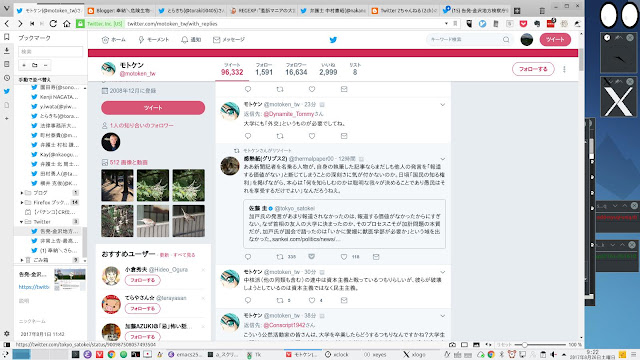This screenshot has height=360, width=640.
Task: Retweet the tweet with 335 retweets
Action: 280,257
